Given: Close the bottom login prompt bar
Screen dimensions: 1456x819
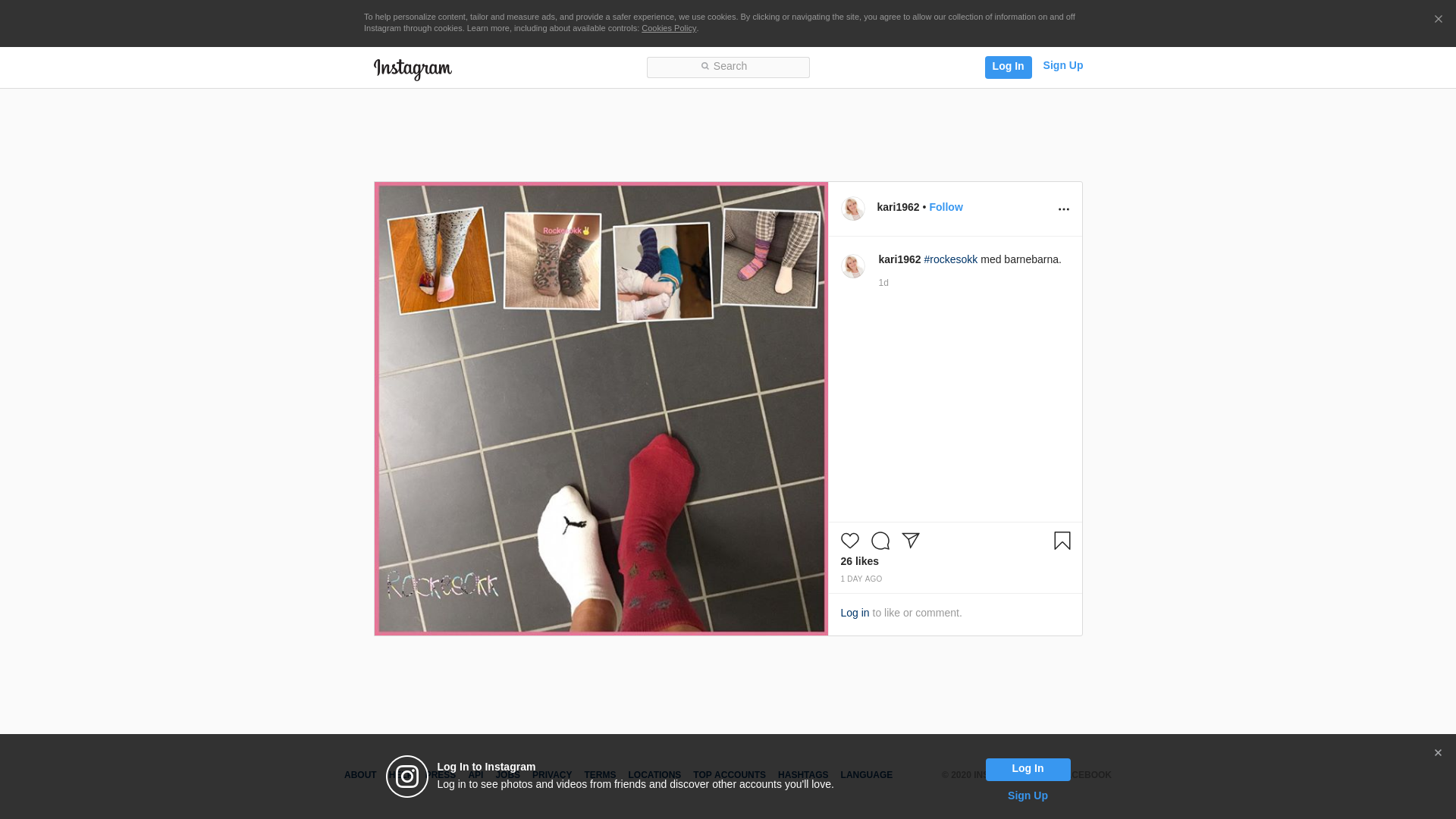Looking at the screenshot, I should tap(1438, 753).
